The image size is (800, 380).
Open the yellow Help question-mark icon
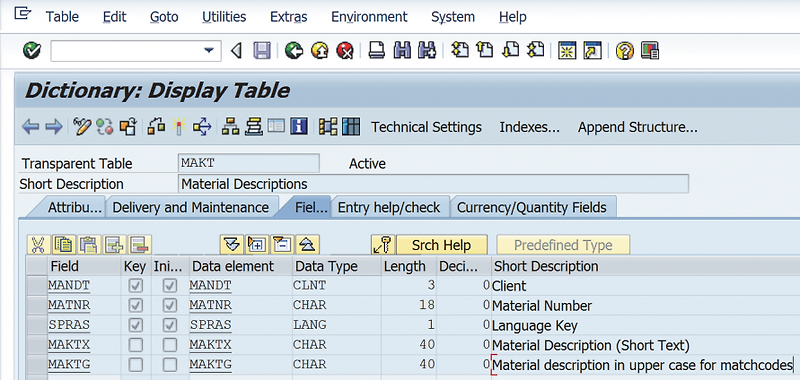coord(624,50)
